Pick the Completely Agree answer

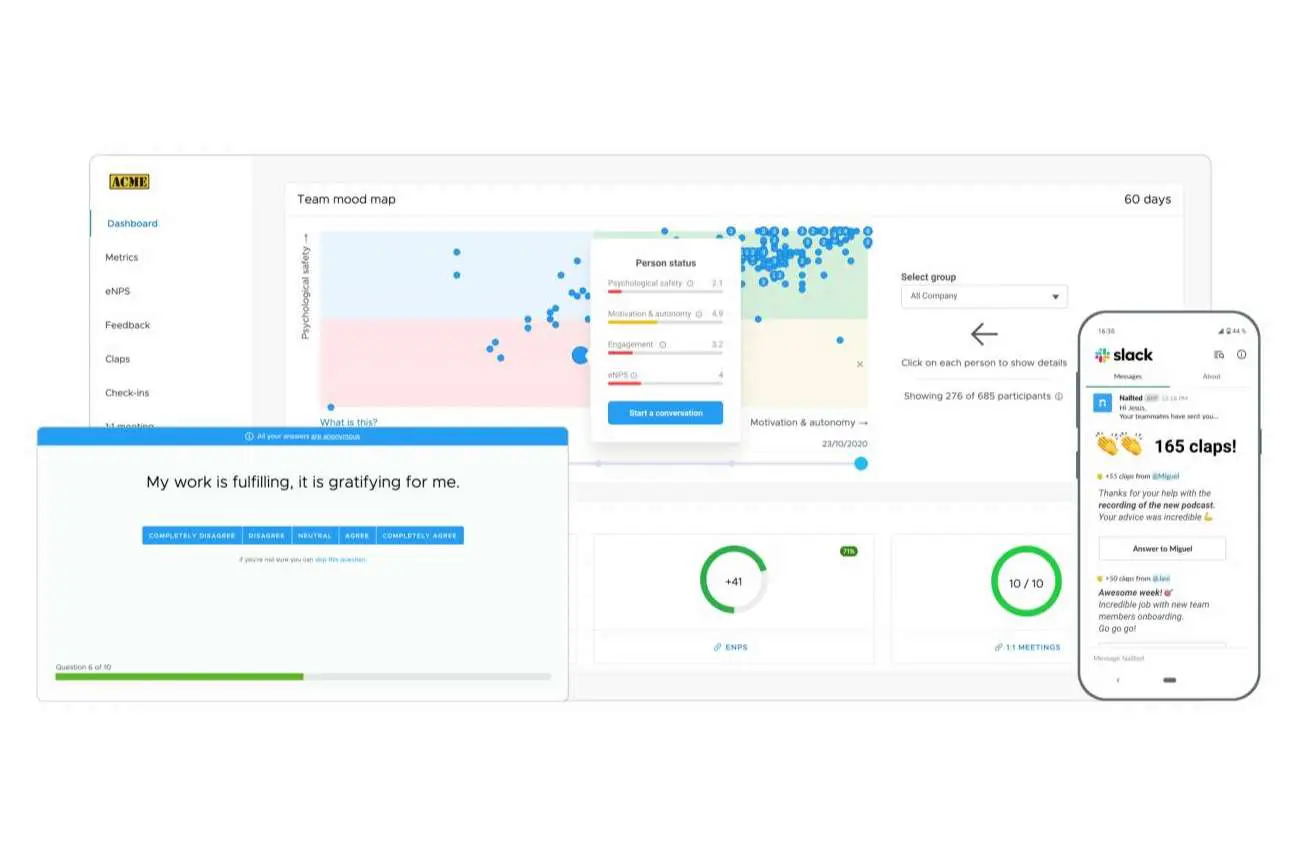420,536
